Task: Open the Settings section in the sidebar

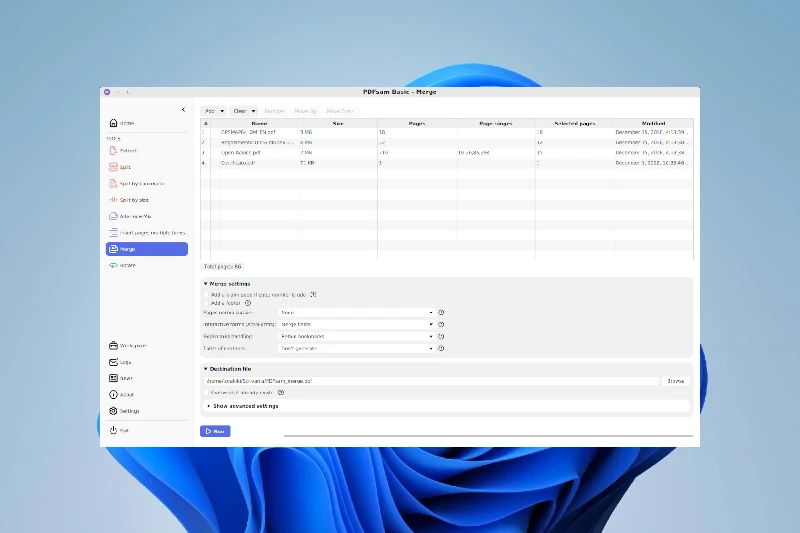Action: click(x=146, y=411)
